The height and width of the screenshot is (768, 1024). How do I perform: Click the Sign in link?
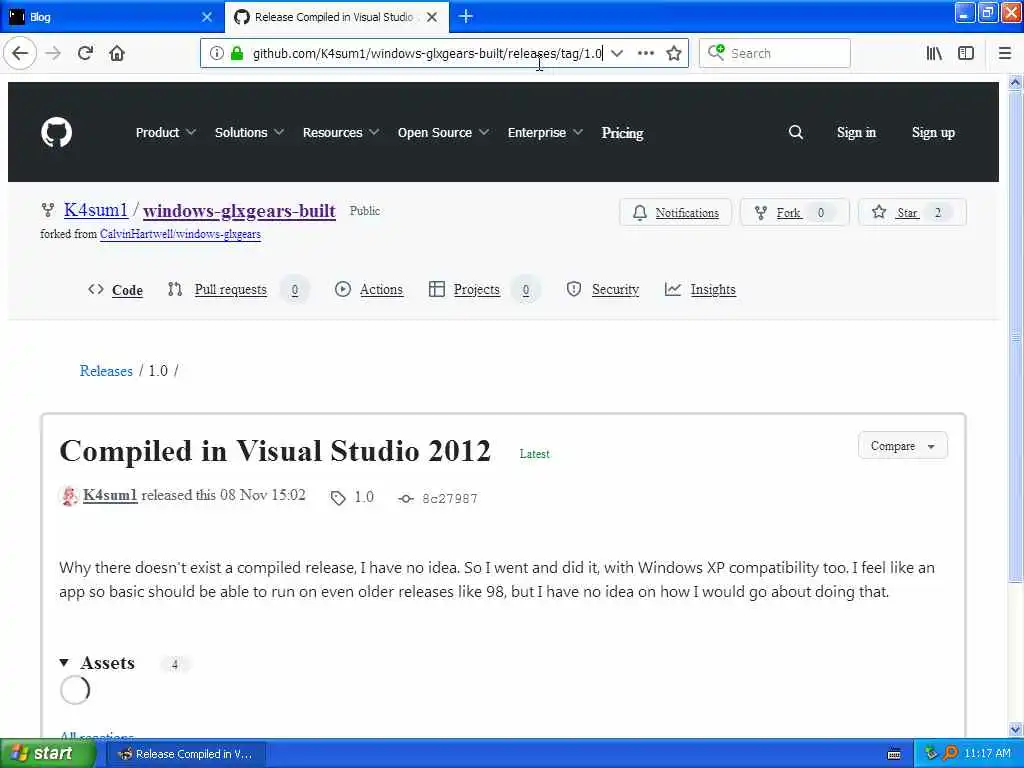click(856, 133)
